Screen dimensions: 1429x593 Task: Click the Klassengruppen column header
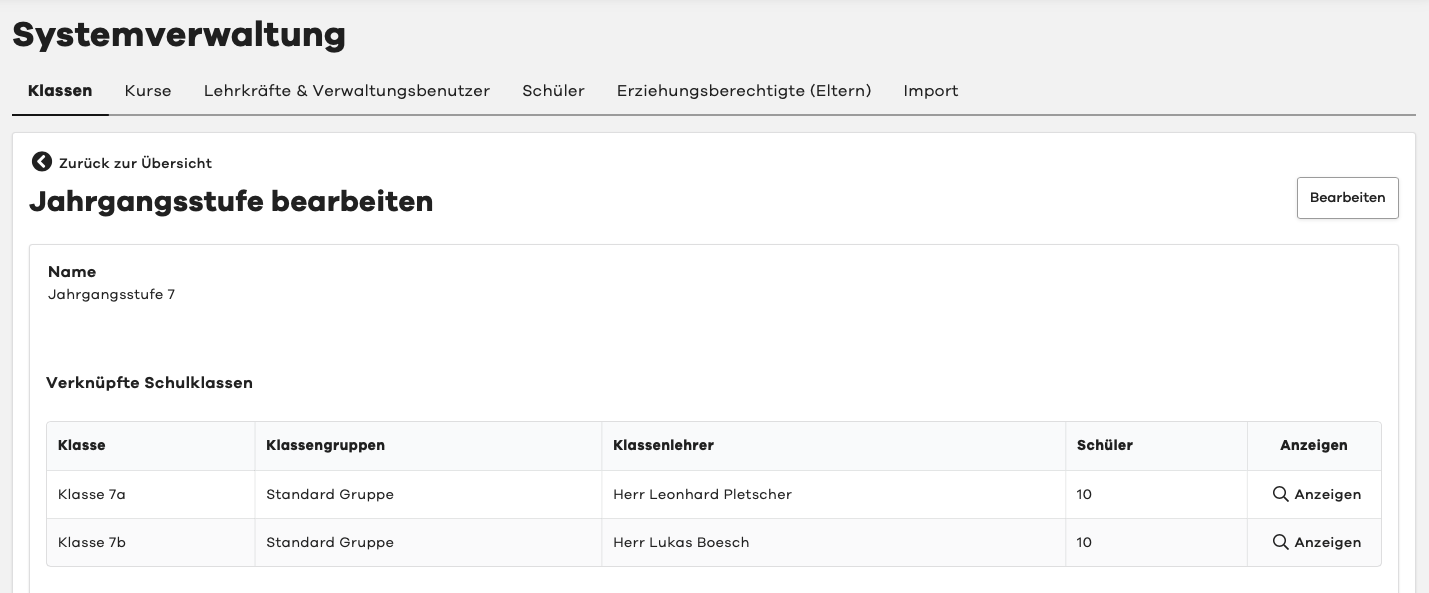click(x=325, y=445)
